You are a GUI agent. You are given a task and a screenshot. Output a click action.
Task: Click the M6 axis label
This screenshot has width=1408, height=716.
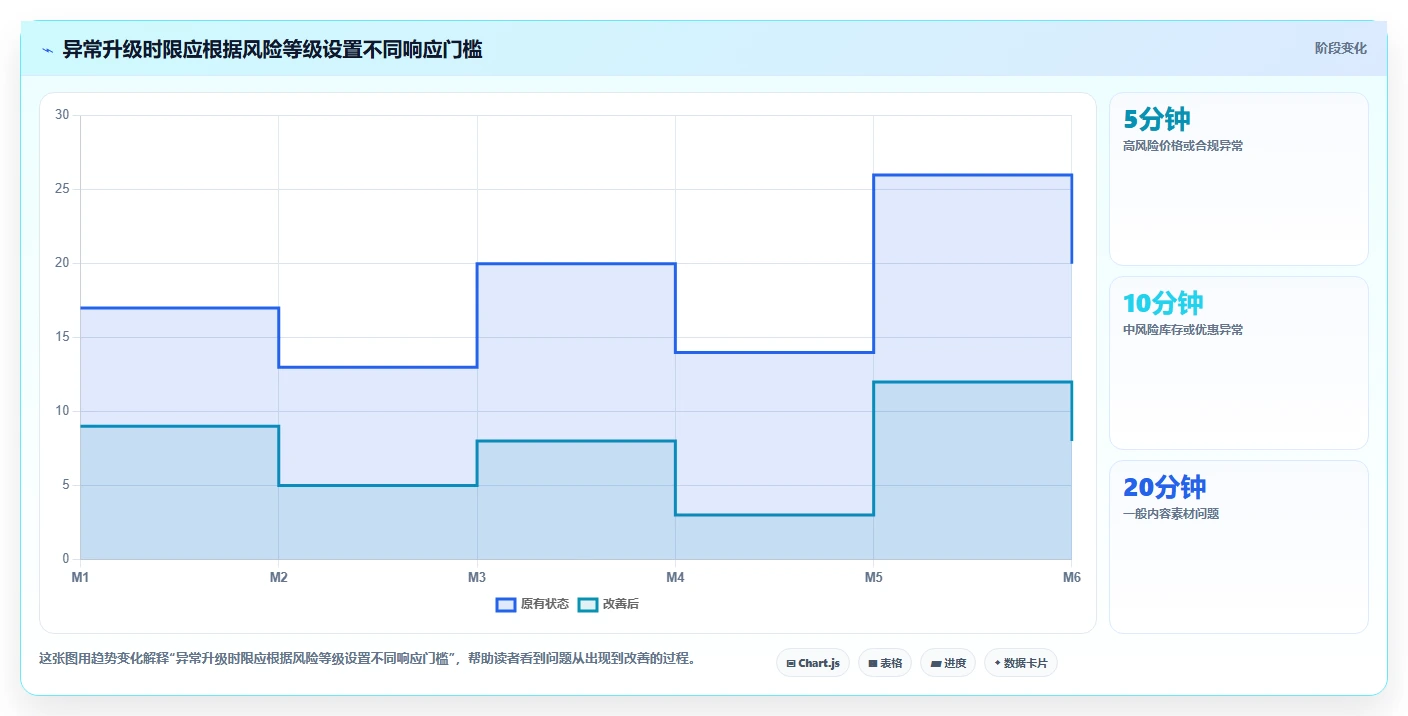click(1072, 577)
